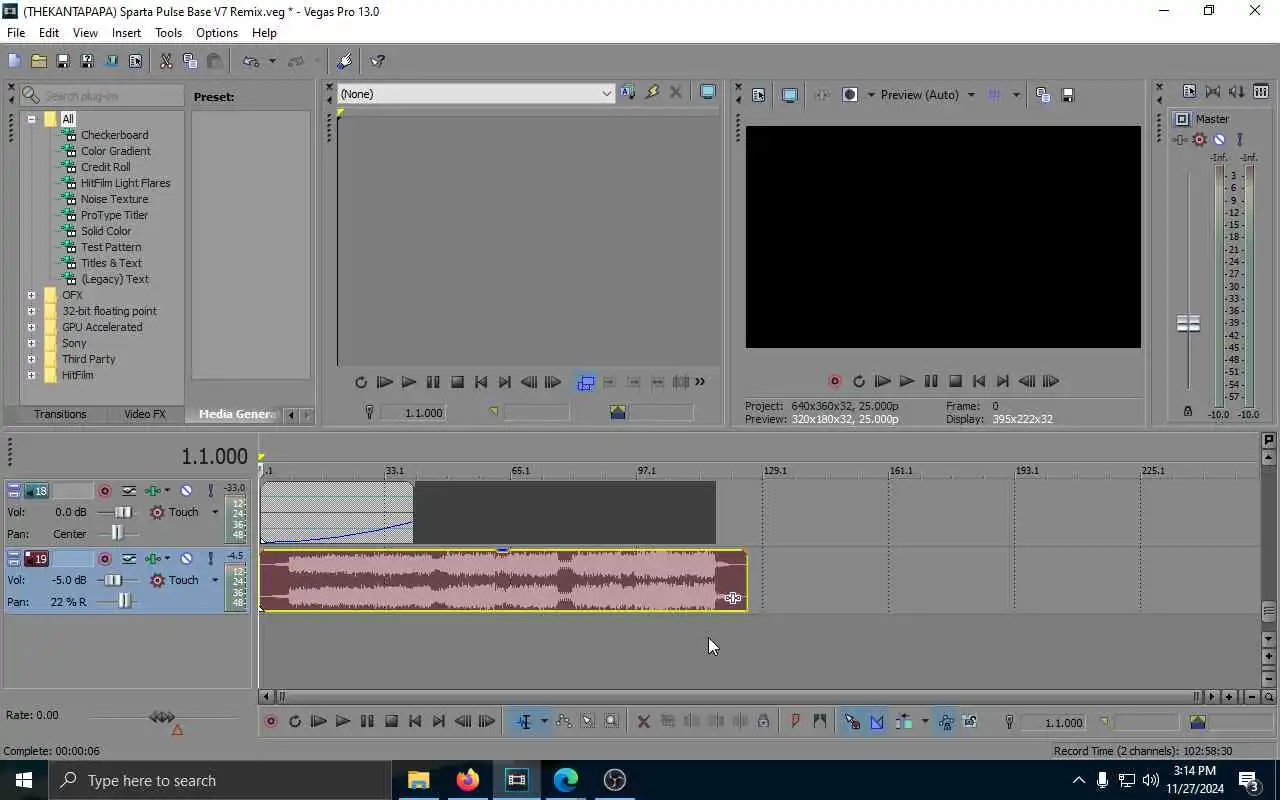Select the Envelope Edit tool
This screenshot has height=800, width=1280.
pos(564,721)
